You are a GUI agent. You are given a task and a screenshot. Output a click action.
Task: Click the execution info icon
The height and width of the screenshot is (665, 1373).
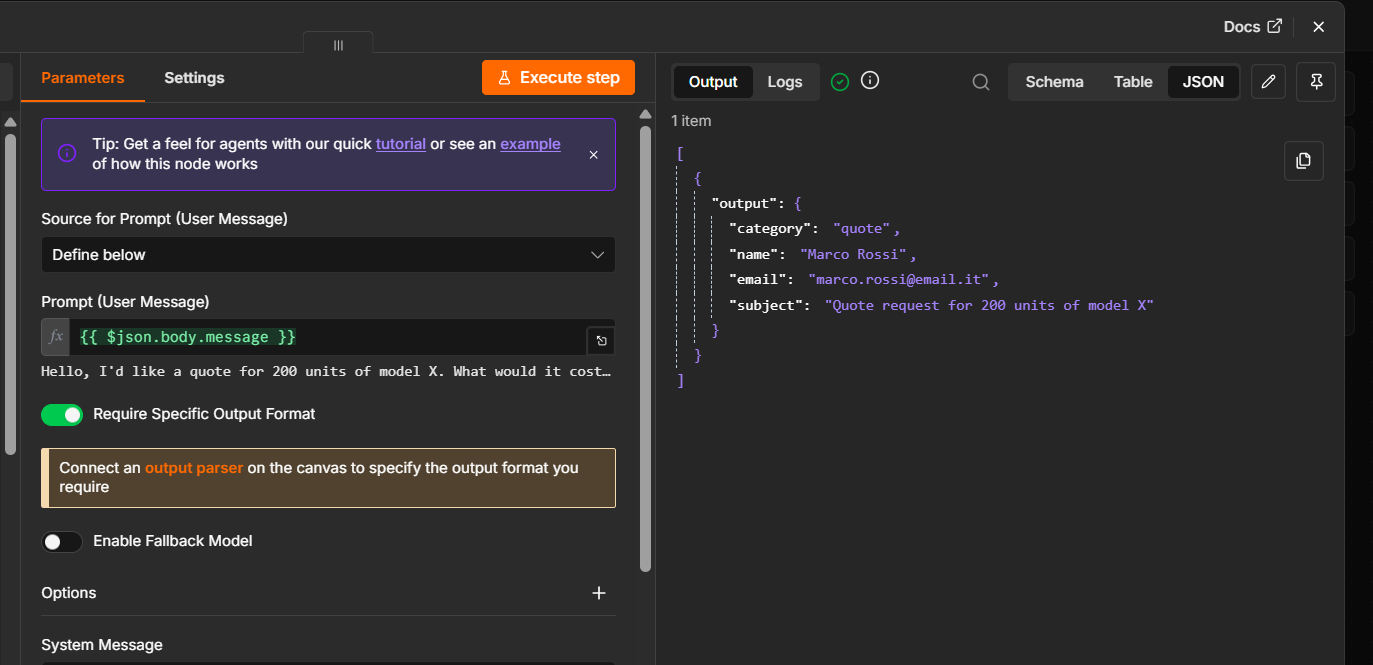click(870, 81)
